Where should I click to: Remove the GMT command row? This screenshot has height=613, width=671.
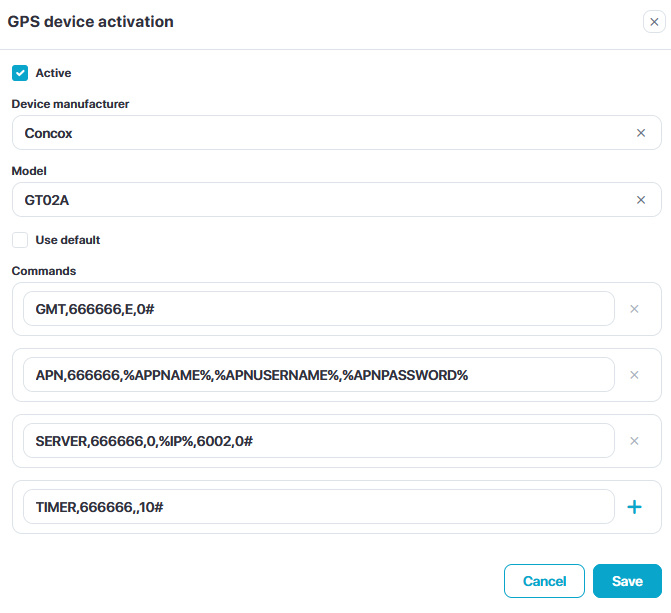point(634,309)
